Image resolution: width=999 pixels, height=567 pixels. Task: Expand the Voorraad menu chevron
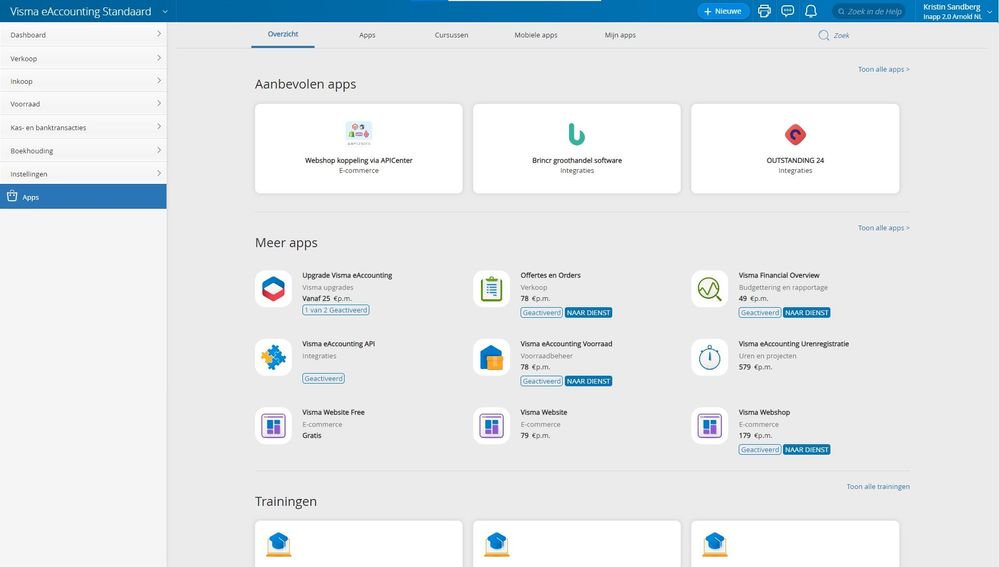click(159, 103)
